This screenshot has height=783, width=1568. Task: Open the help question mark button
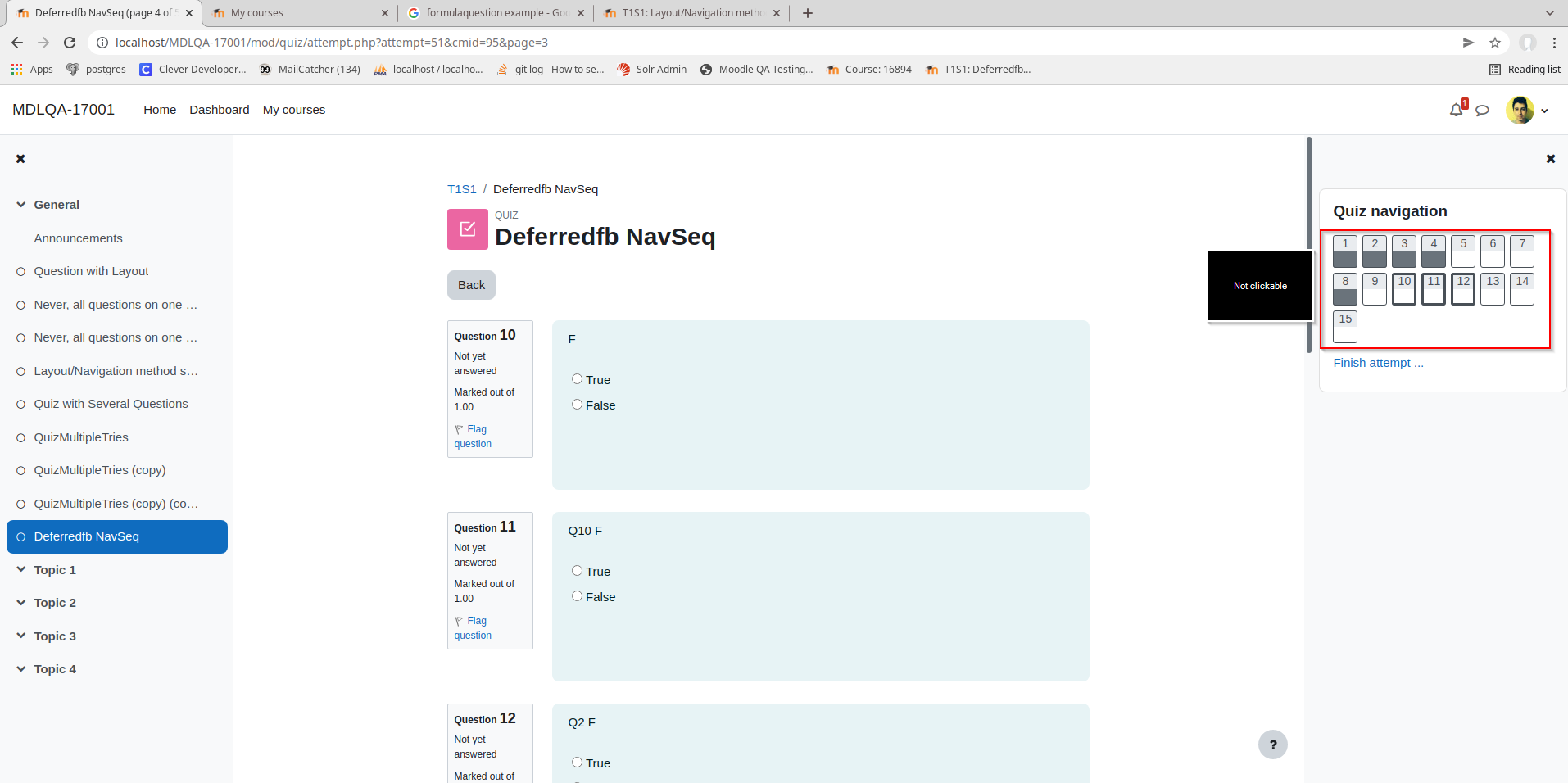point(1273,745)
